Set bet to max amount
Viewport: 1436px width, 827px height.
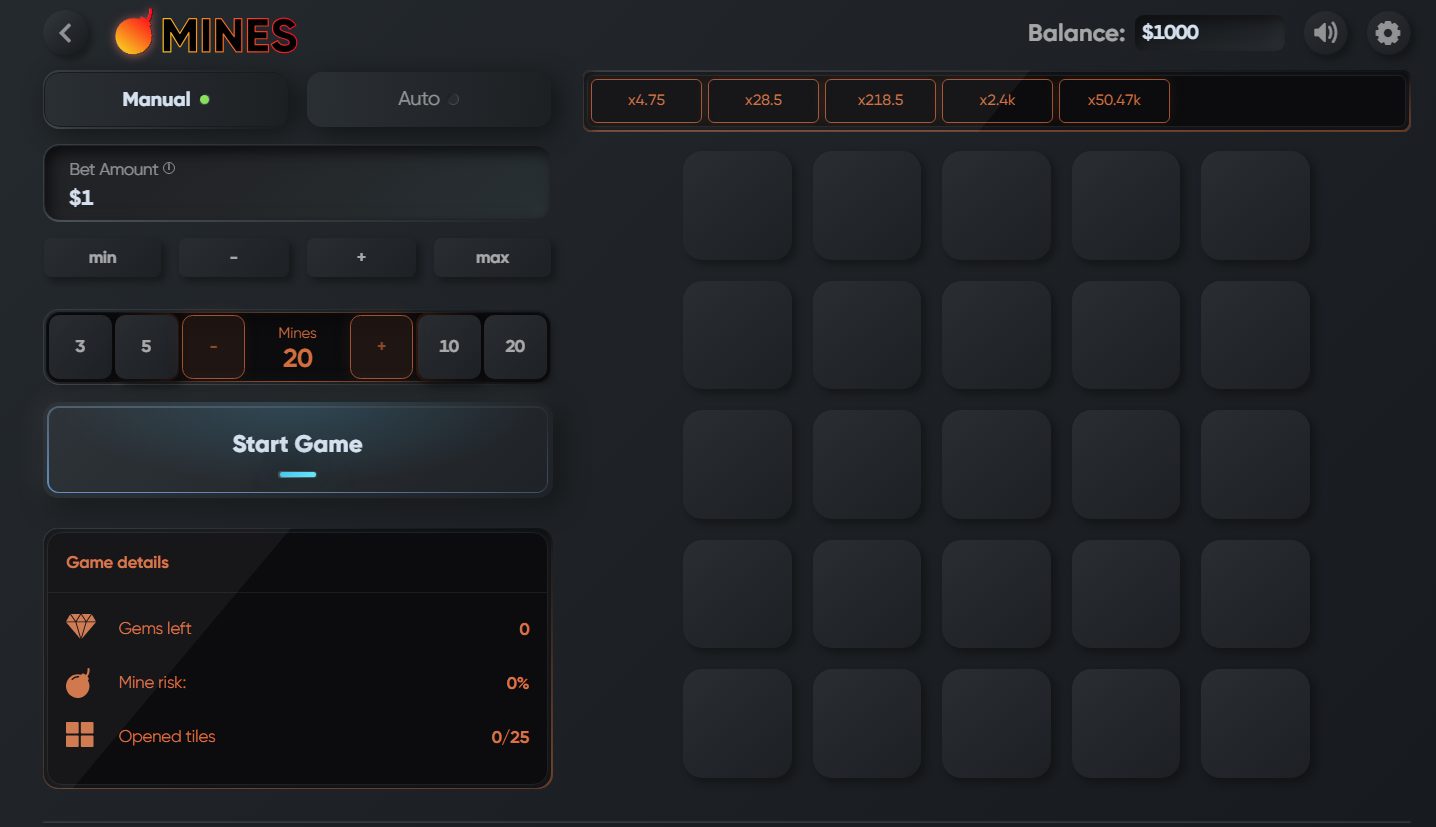492,257
